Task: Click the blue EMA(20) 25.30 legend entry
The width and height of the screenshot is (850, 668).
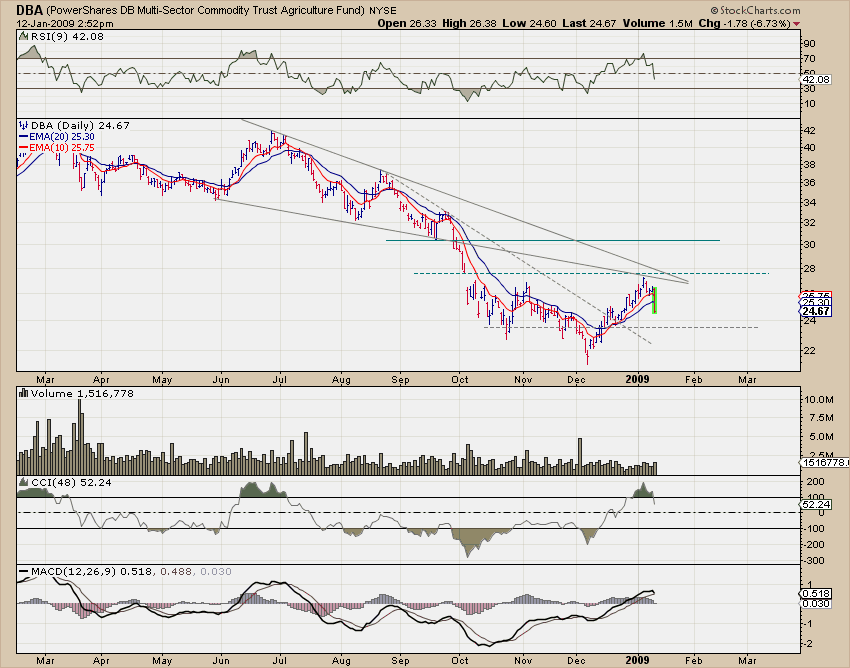Action: [56, 137]
